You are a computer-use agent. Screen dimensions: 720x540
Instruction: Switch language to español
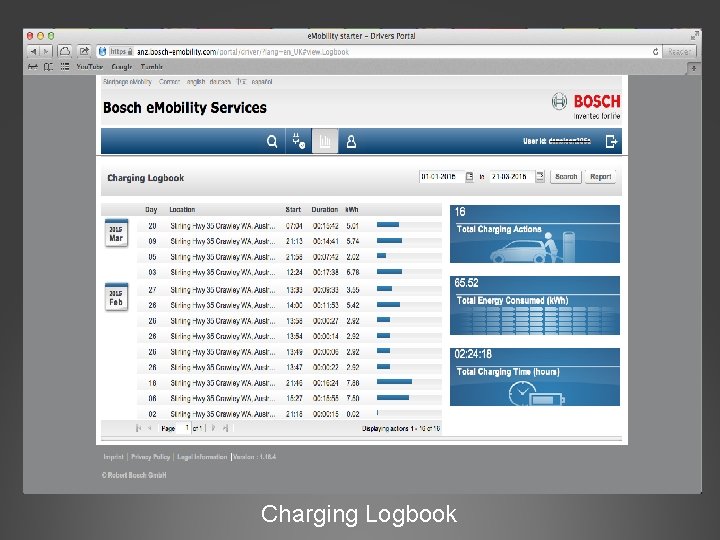(262, 82)
